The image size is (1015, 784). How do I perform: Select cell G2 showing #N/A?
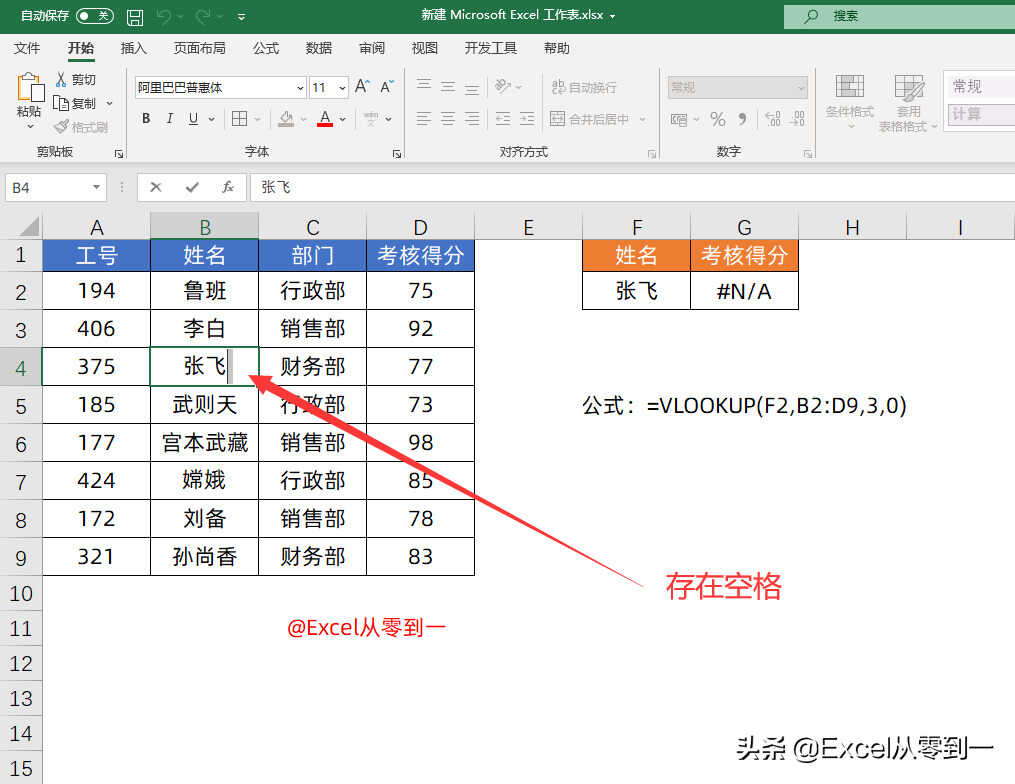(x=743, y=291)
